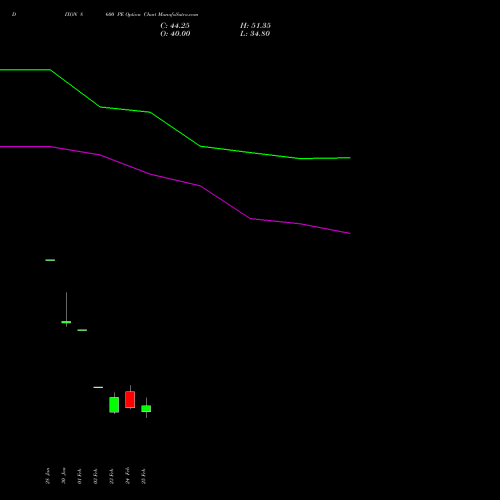
Task: Click the 02 Feb date label
Action: (96, 476)
